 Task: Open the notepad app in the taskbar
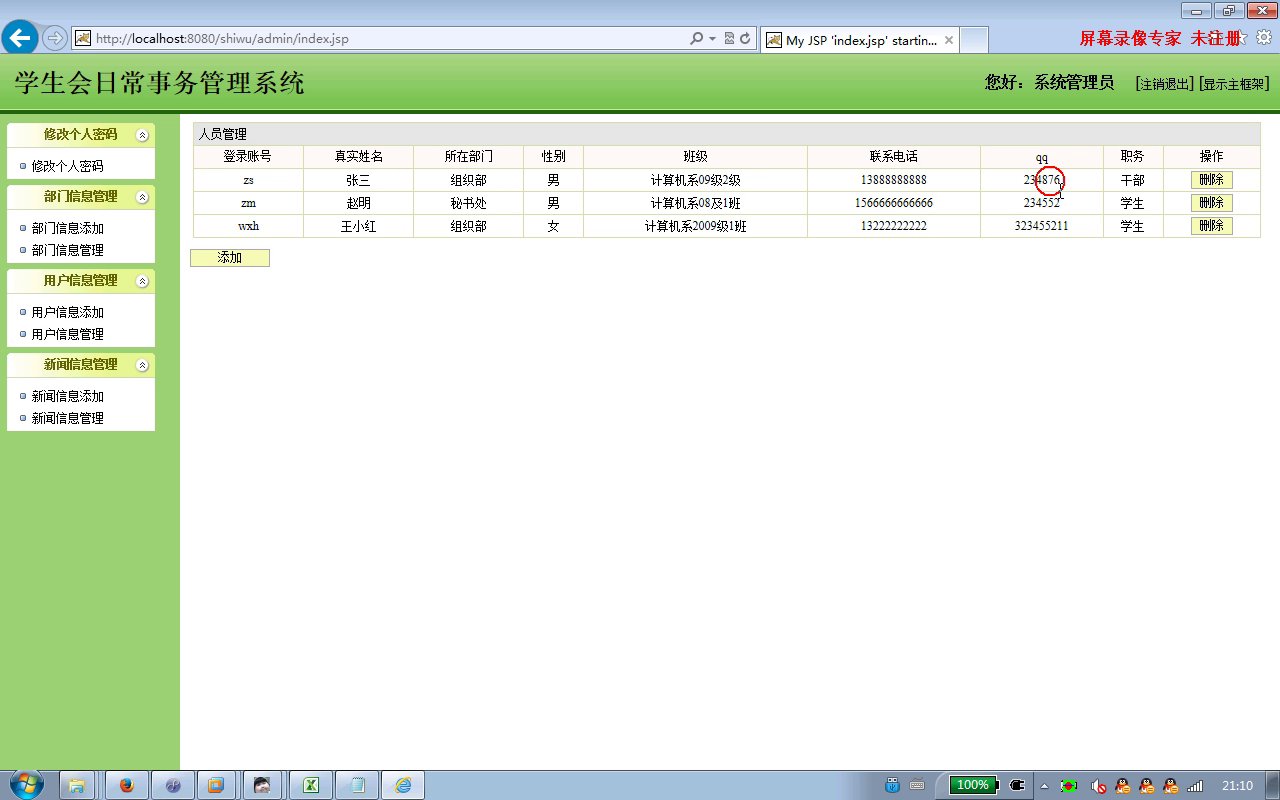pos(356,785)
